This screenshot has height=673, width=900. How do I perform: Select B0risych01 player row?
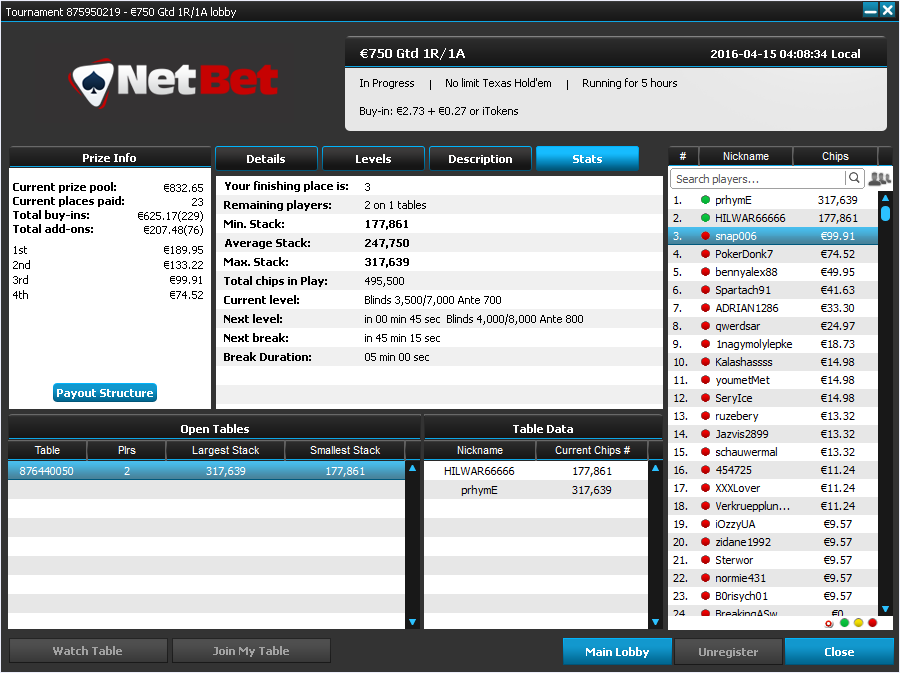pos(773,596)
